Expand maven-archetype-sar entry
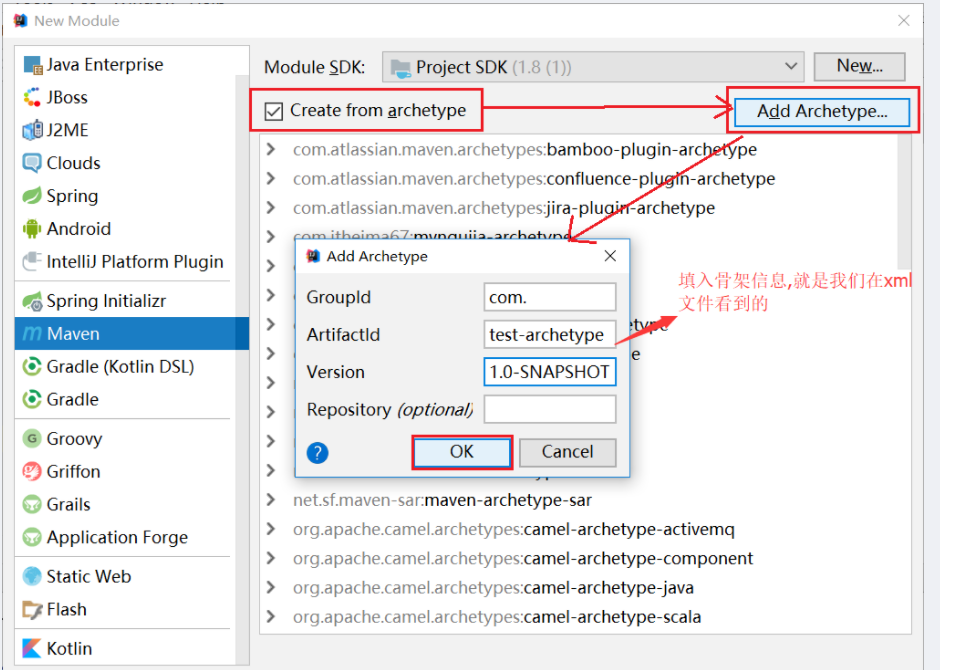The image size is (956, 670). [x=271, y=500]
